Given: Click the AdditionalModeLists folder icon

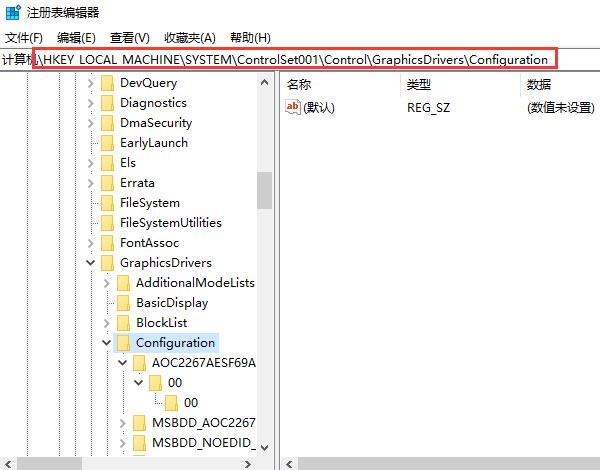Looking at the screenshot, I should pos(123,283).
